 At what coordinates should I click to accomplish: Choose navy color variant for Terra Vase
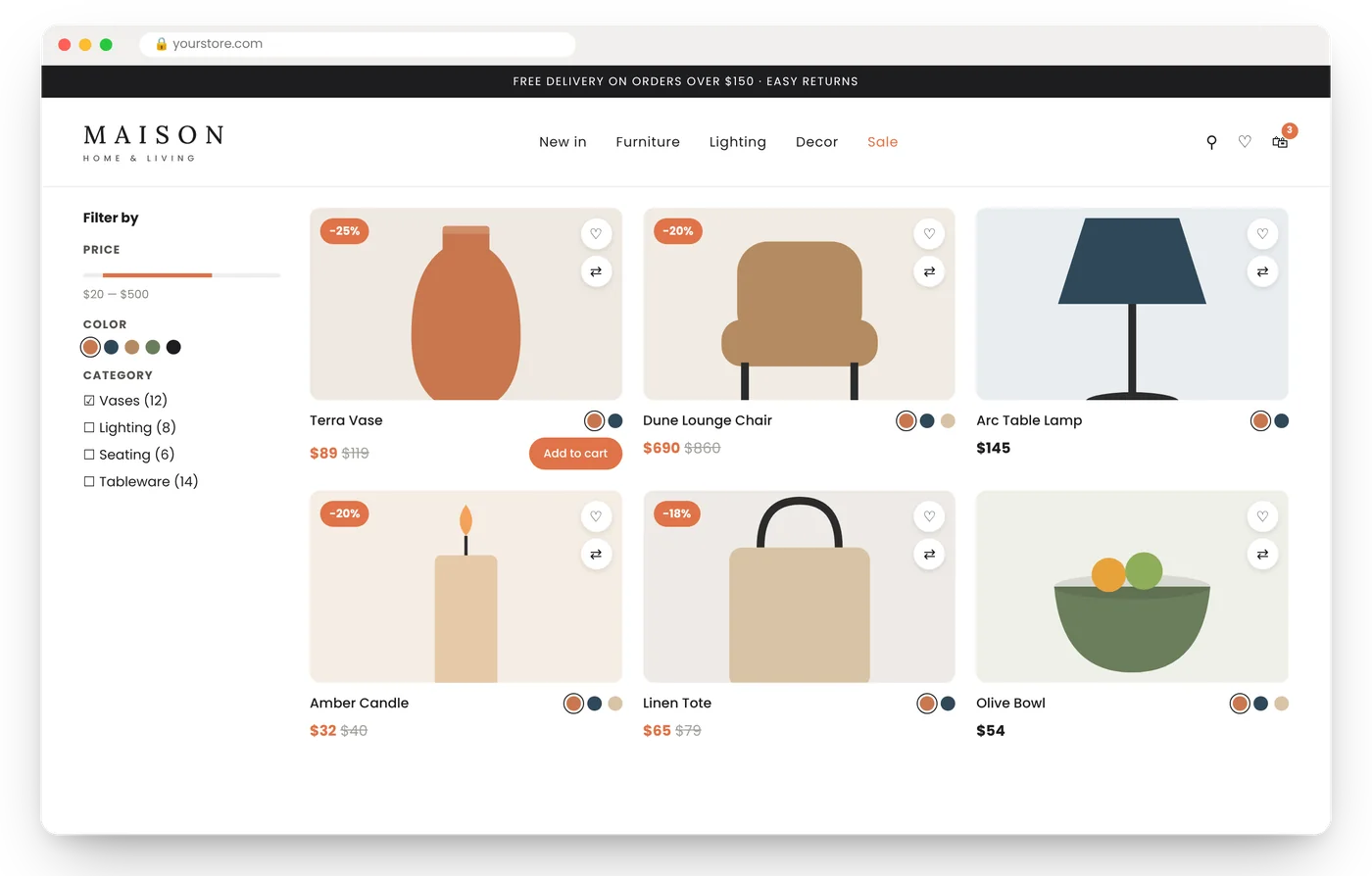click(615, 421)
